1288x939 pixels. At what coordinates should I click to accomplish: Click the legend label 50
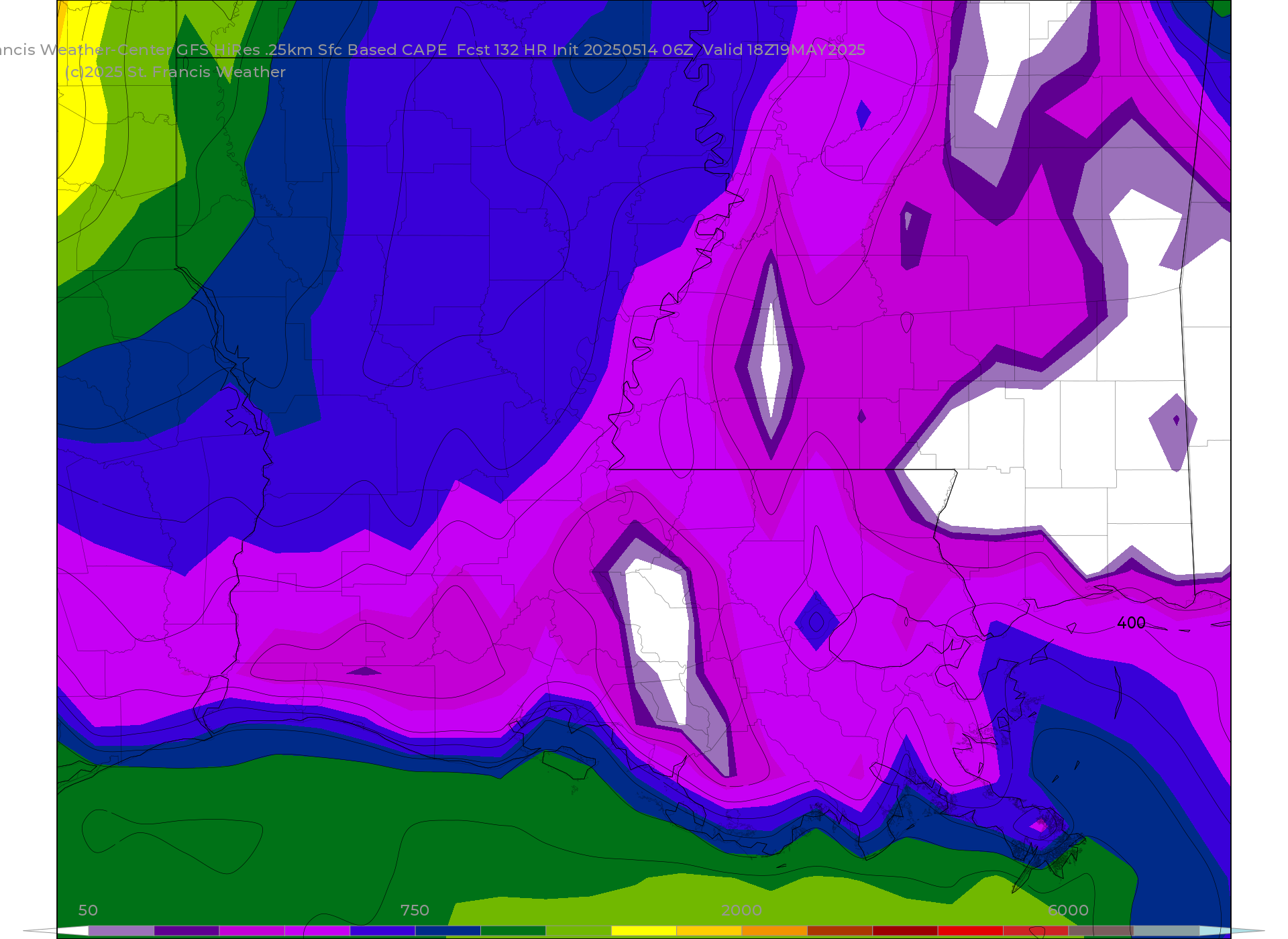(x=88, y=910)
